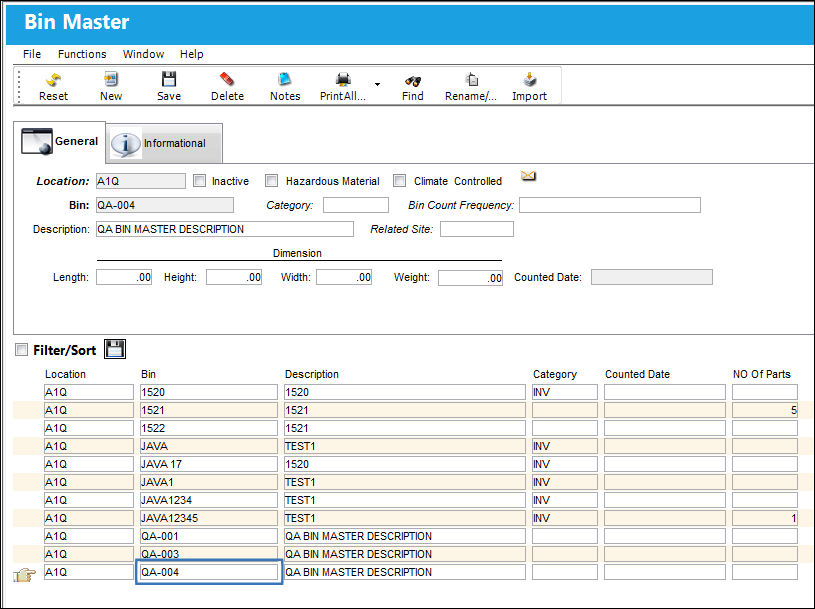Screen dimensions: 815x609
Task: Enable the Filter/Sort checkbox
Action: (21, 350)
